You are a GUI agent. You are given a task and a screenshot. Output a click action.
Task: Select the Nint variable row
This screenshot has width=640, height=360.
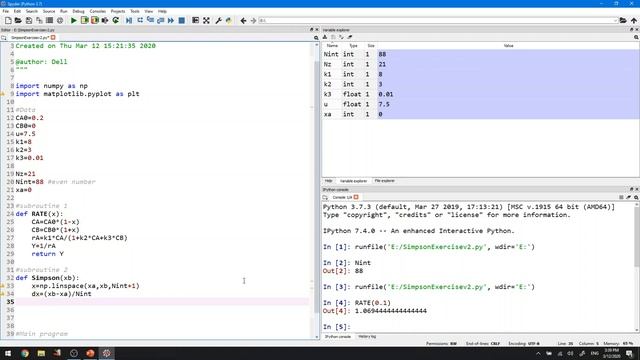click(481, 54)
